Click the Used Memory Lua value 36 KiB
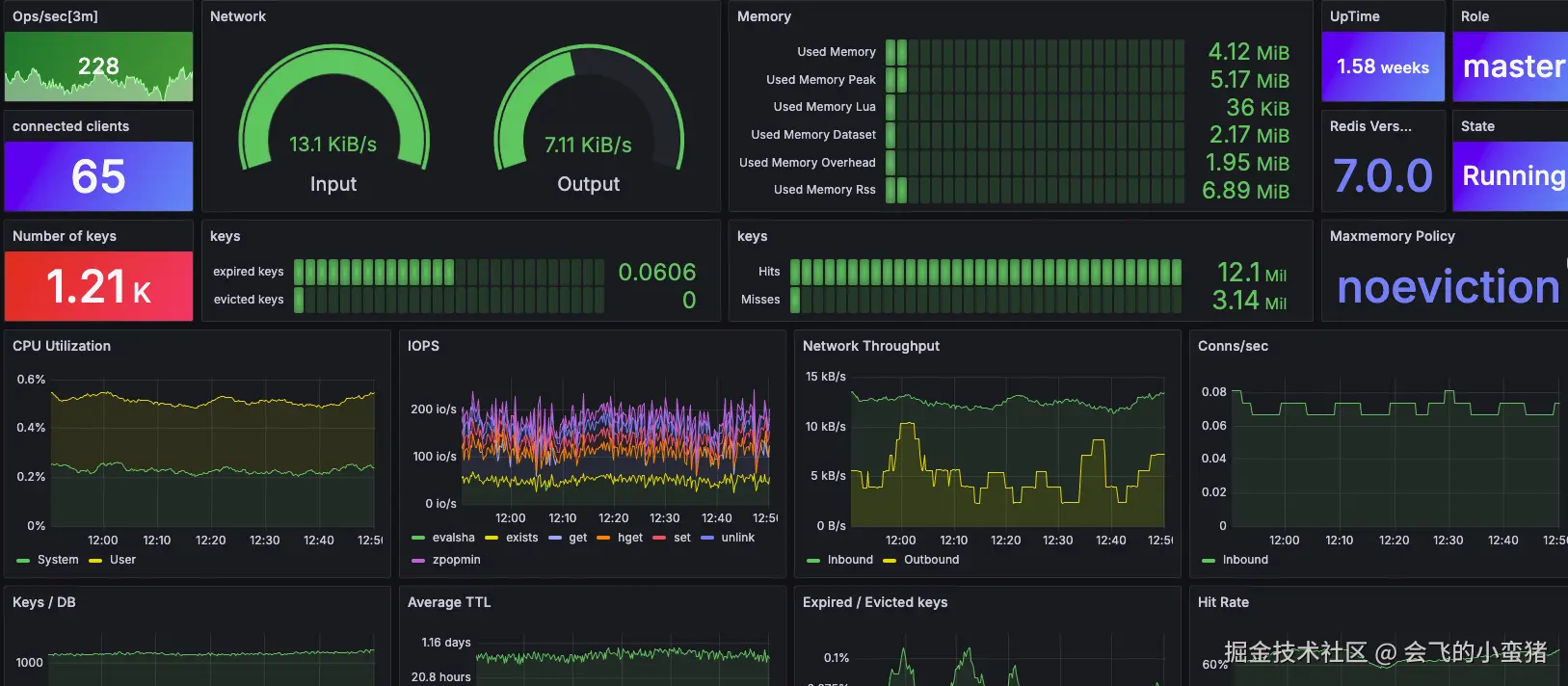Viewport: 1568px width, 686px height. pos(1258,107)
